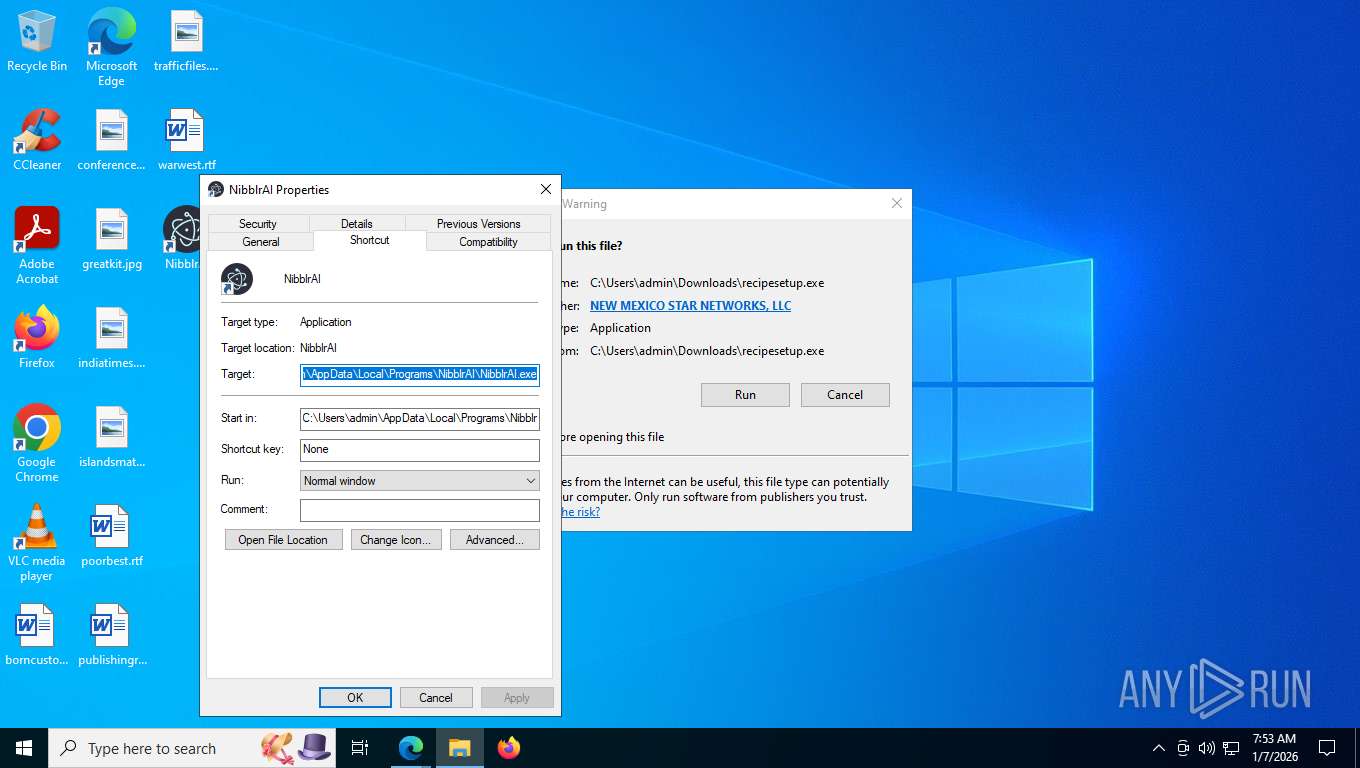Switch to the Security tab
This screenshot has height=768, width=1360.
[257, 224]
